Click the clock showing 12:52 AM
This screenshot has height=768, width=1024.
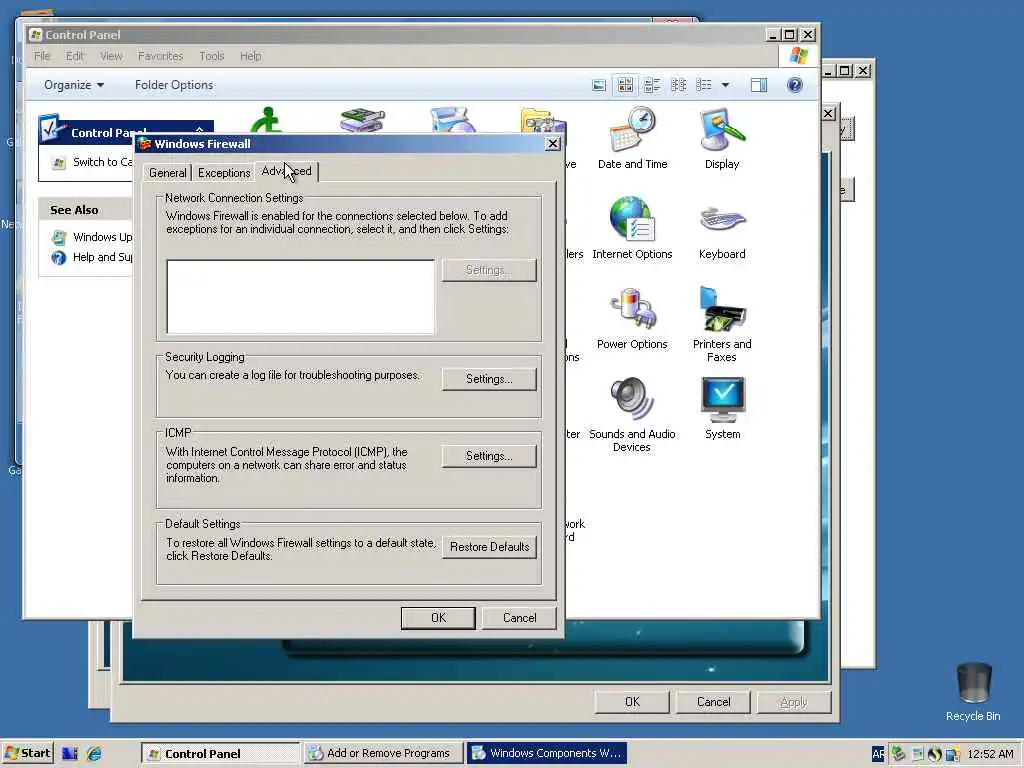991,754
